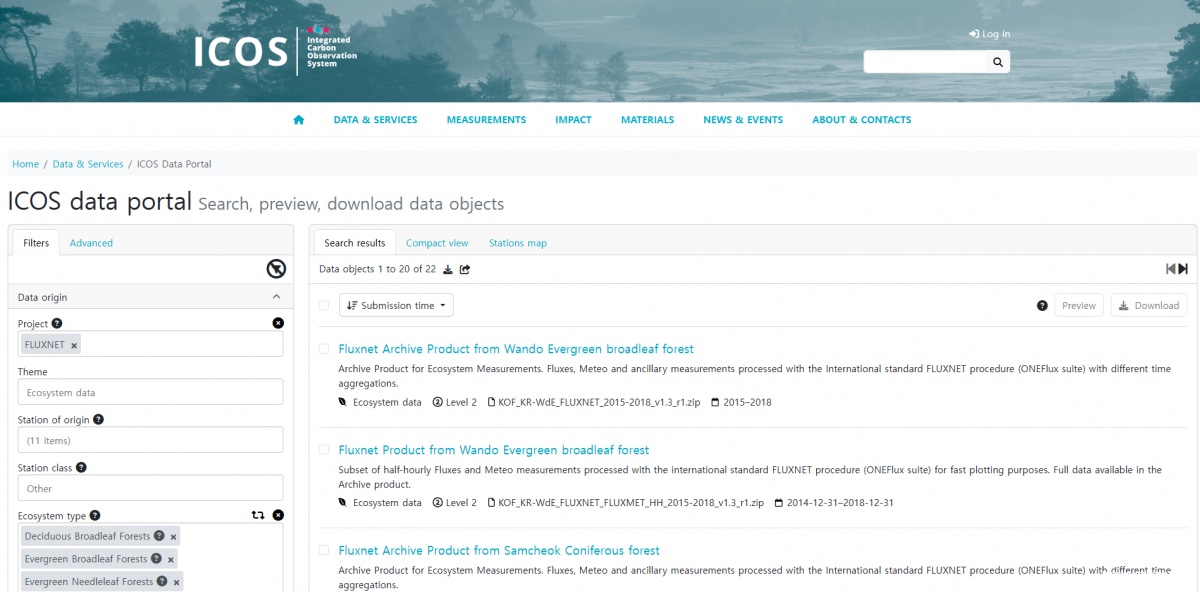
Task: Click the search magnifier icon
Action: (x=997, y=62)
